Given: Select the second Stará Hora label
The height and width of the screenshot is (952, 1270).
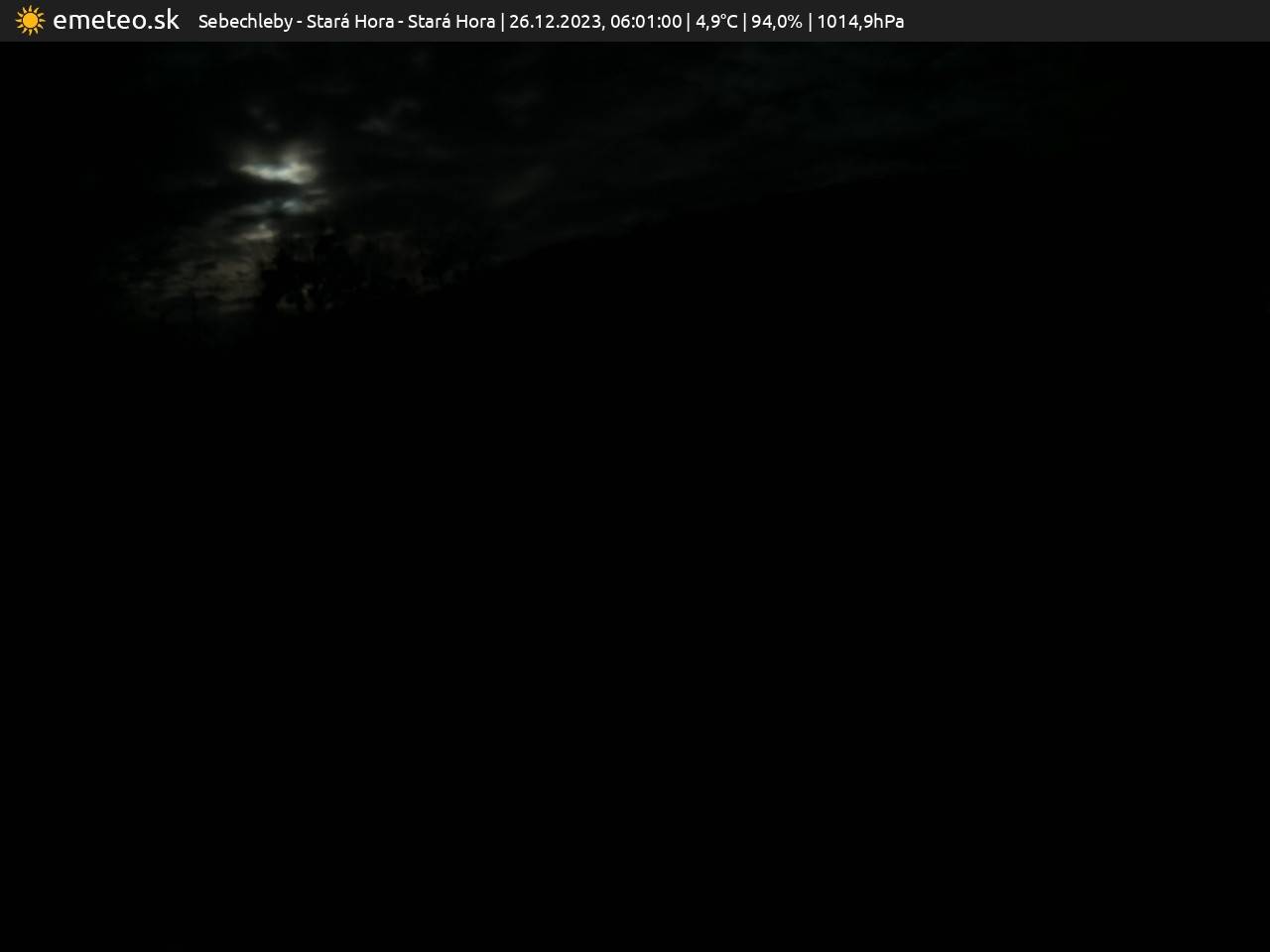Looking at the screenshot, I should click(x=451, y=21).
